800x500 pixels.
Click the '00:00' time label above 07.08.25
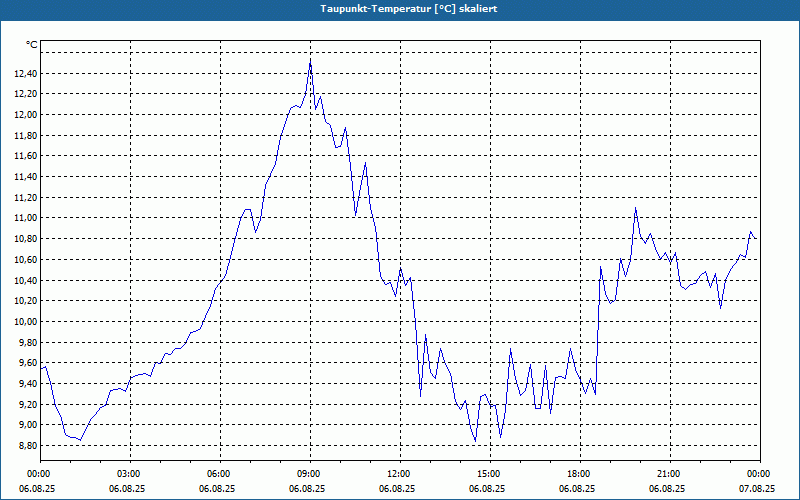[x=760, y=474]
